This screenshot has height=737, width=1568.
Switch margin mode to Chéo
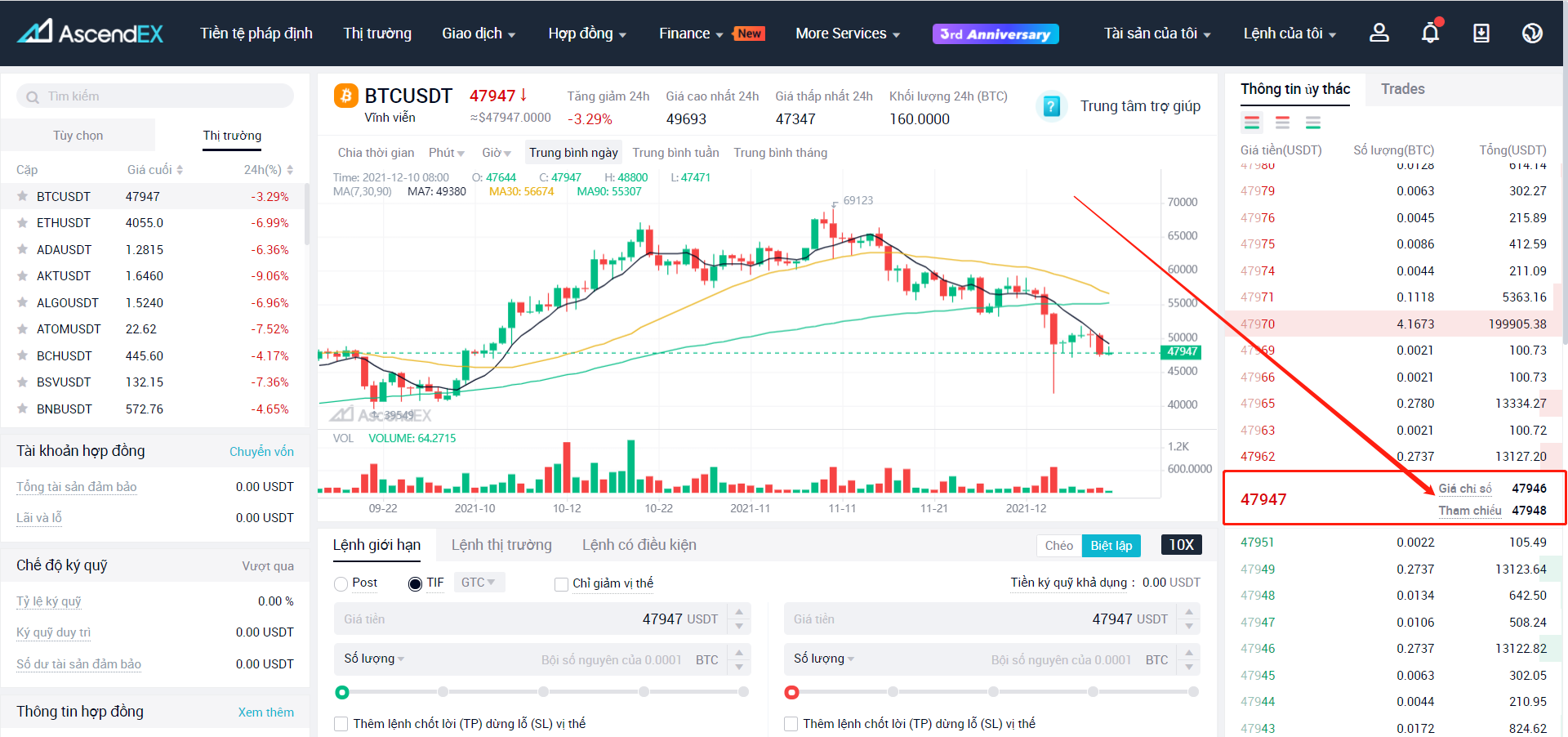1058,546
